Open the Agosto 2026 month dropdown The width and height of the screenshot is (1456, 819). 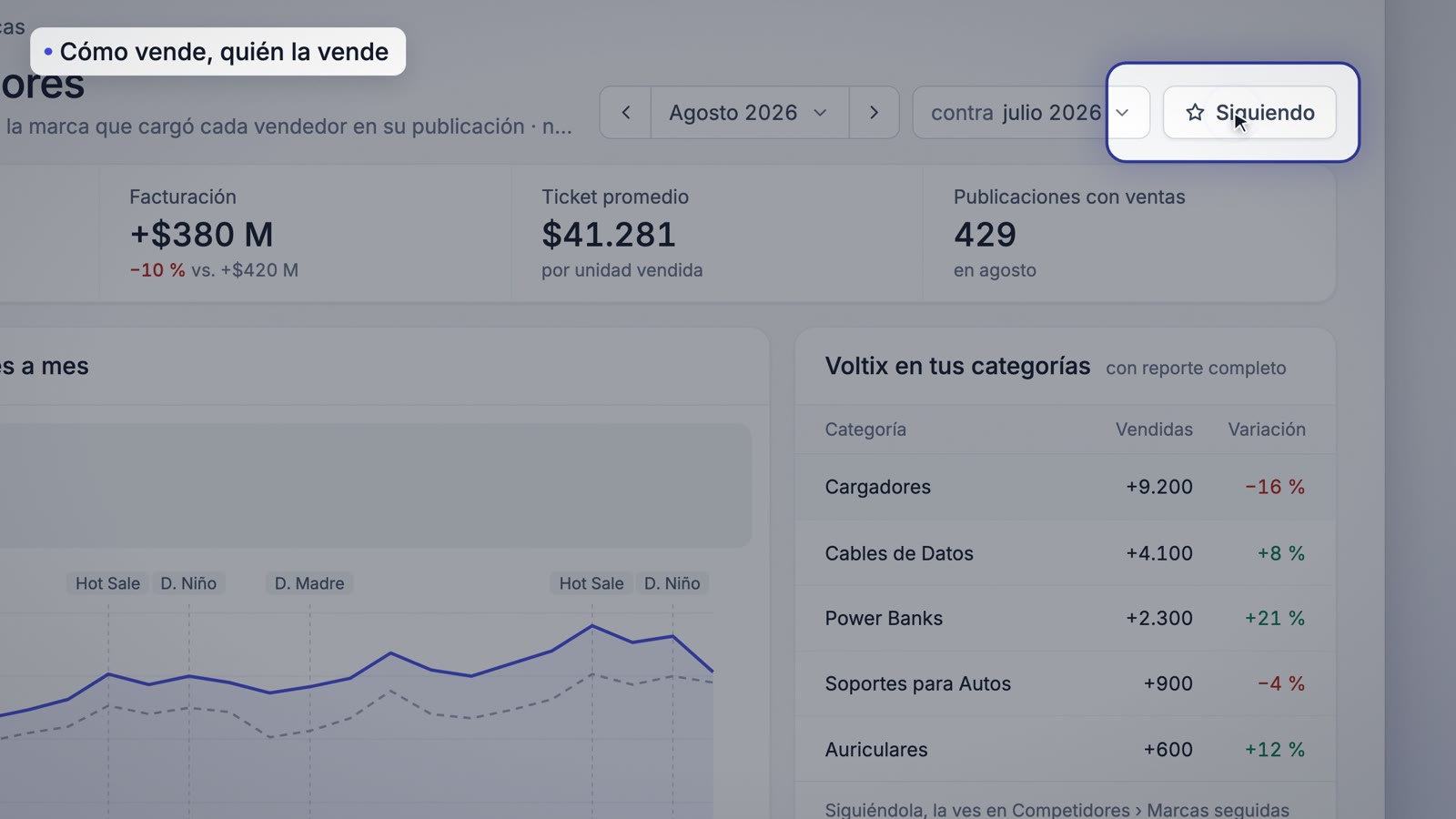coord(750,113)
